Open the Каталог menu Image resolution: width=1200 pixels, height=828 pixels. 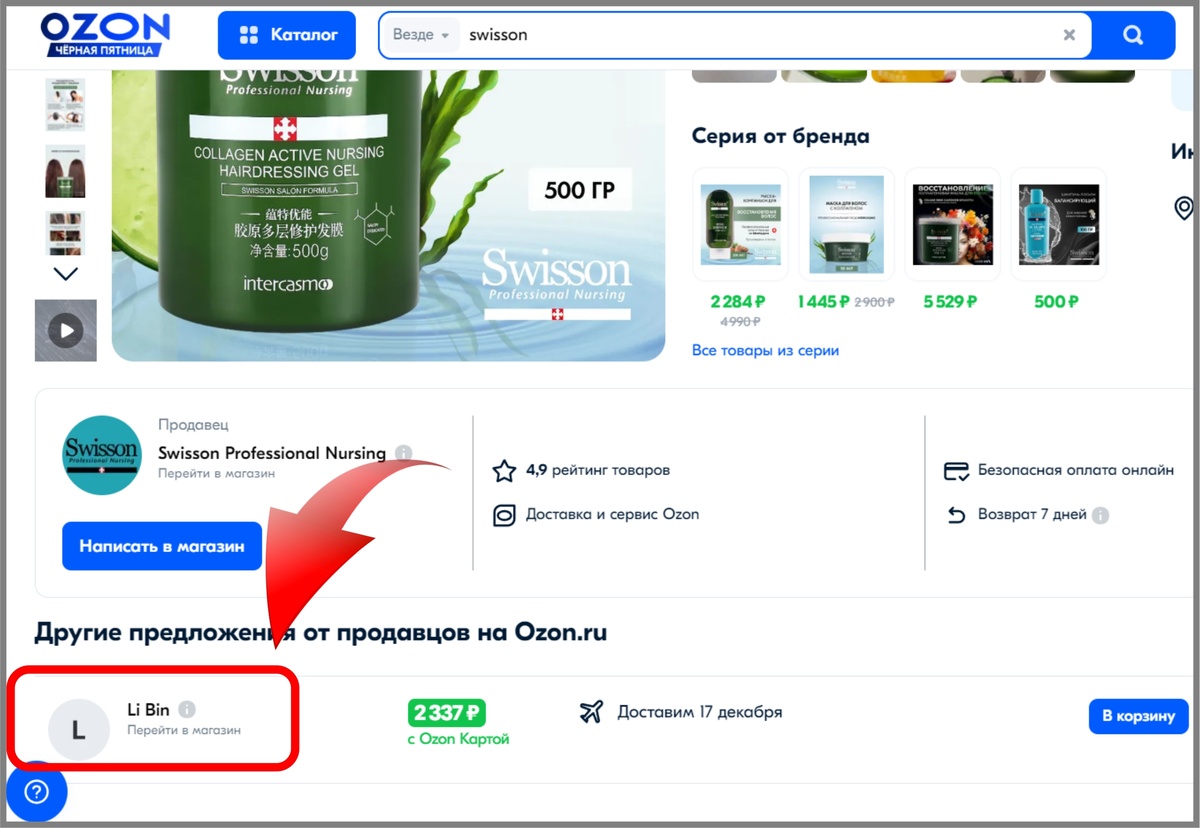[x=287, y=35]
